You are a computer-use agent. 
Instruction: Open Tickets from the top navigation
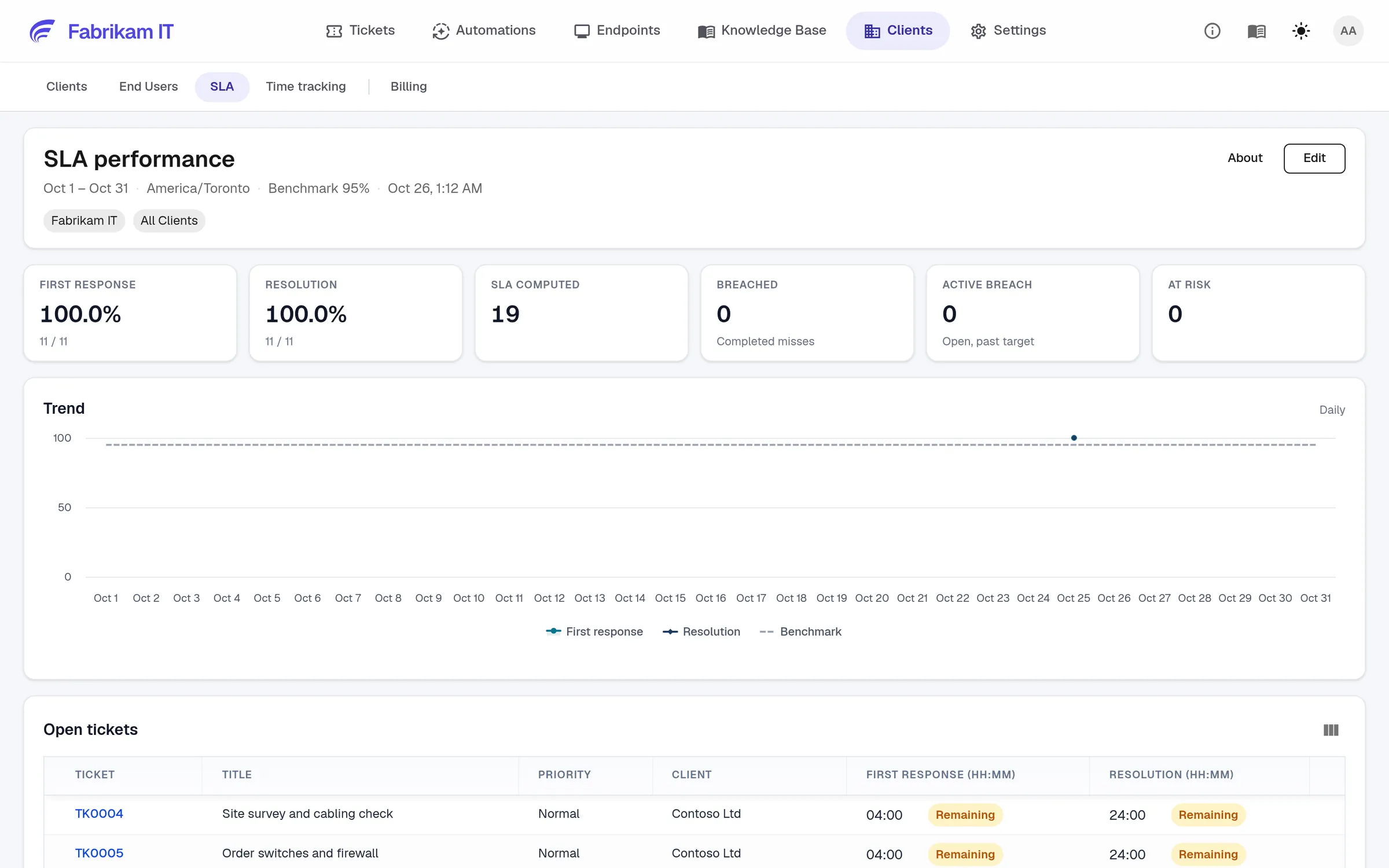(x=360, y=31)
